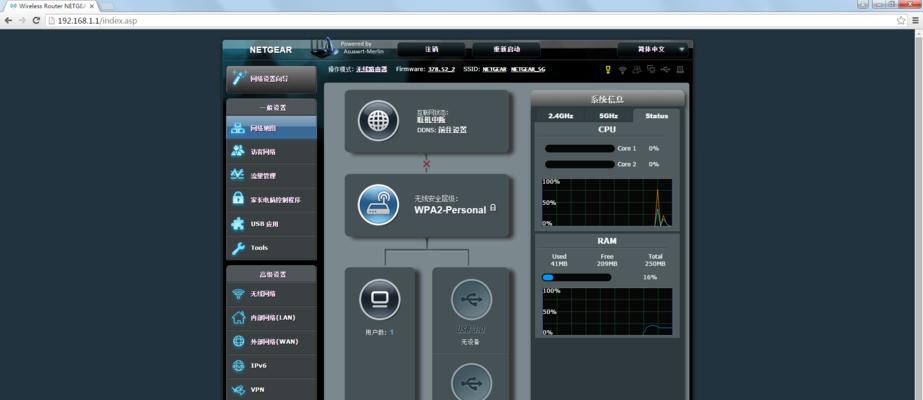Viewport: 923px width, 400px height.
Task: Click the guest network status icon
Action: point(636,69)
